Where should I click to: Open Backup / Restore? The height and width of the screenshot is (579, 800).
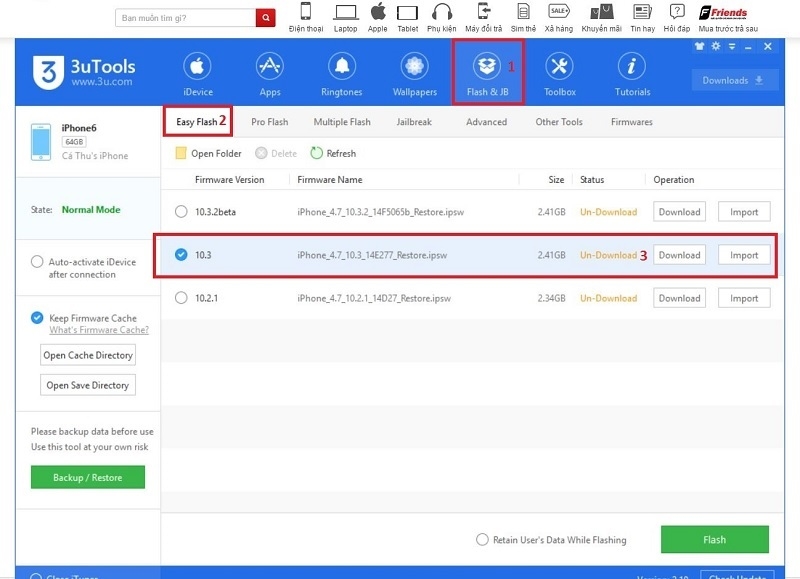coord(87,477)
